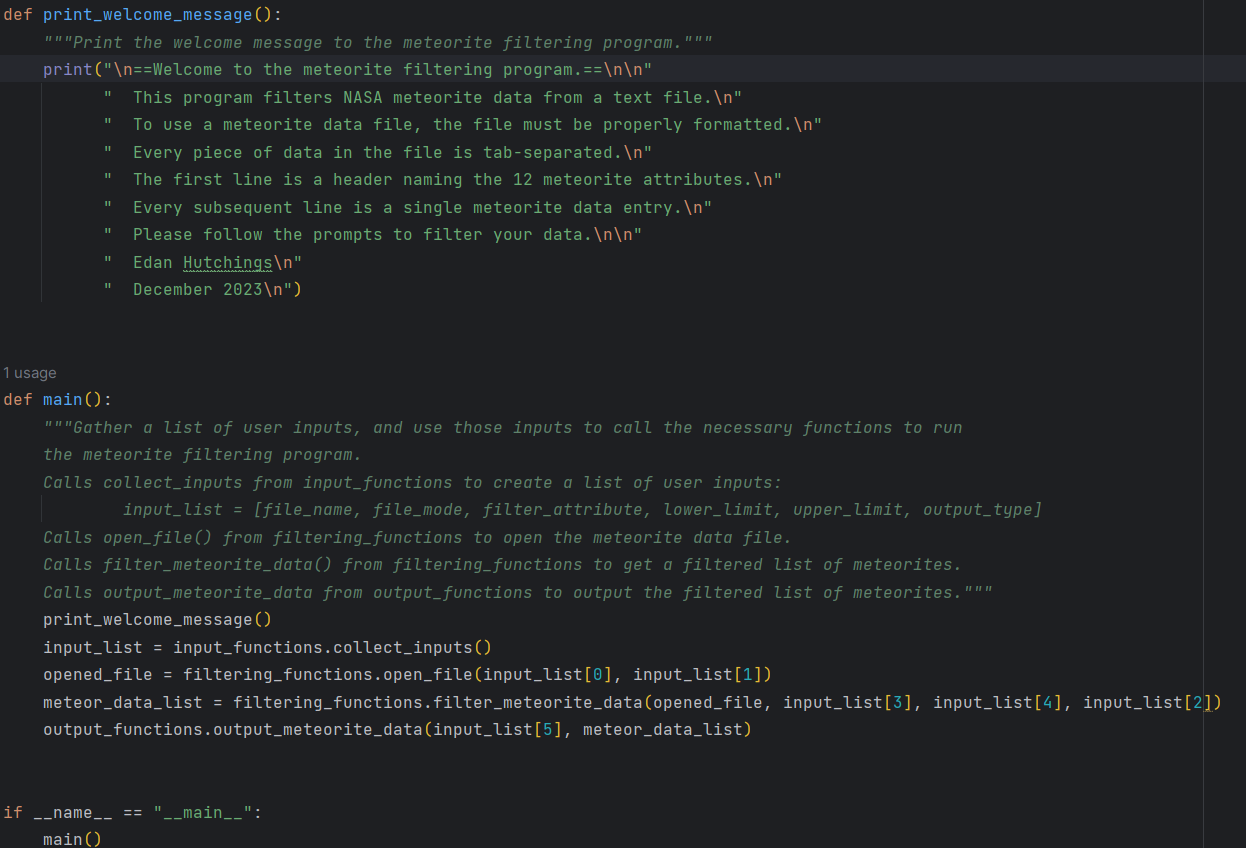Viewport: 1246px width, 848px height.
Task: Click the output_meteorite_data call in main
Action: (x=317, y=730)
